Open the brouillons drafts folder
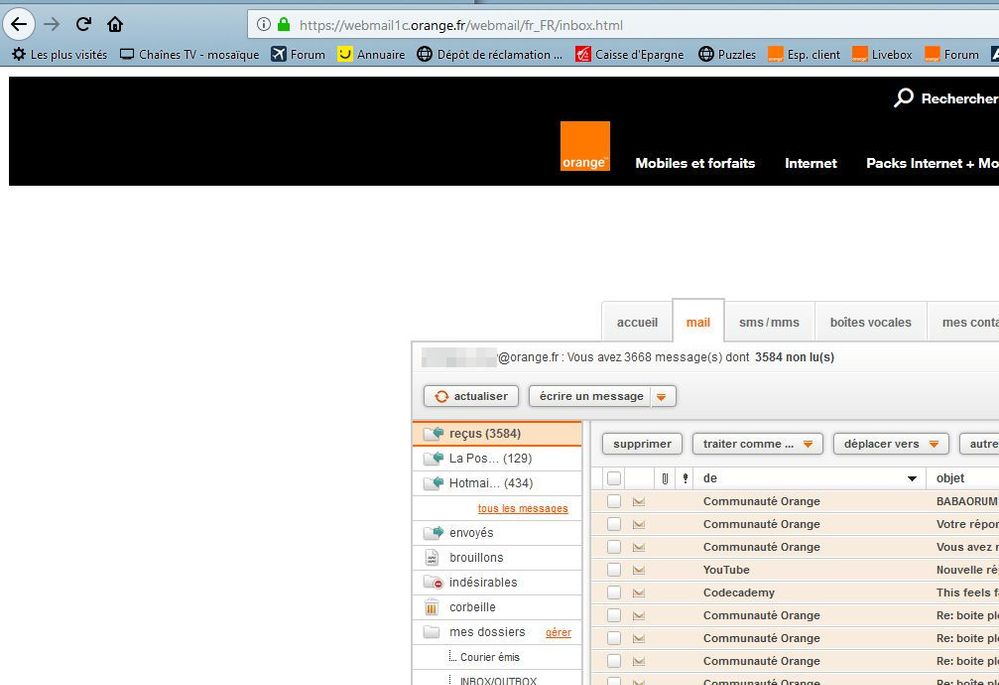Image resolution: width=999 pixels, height=685 pixels. [476, 557]
